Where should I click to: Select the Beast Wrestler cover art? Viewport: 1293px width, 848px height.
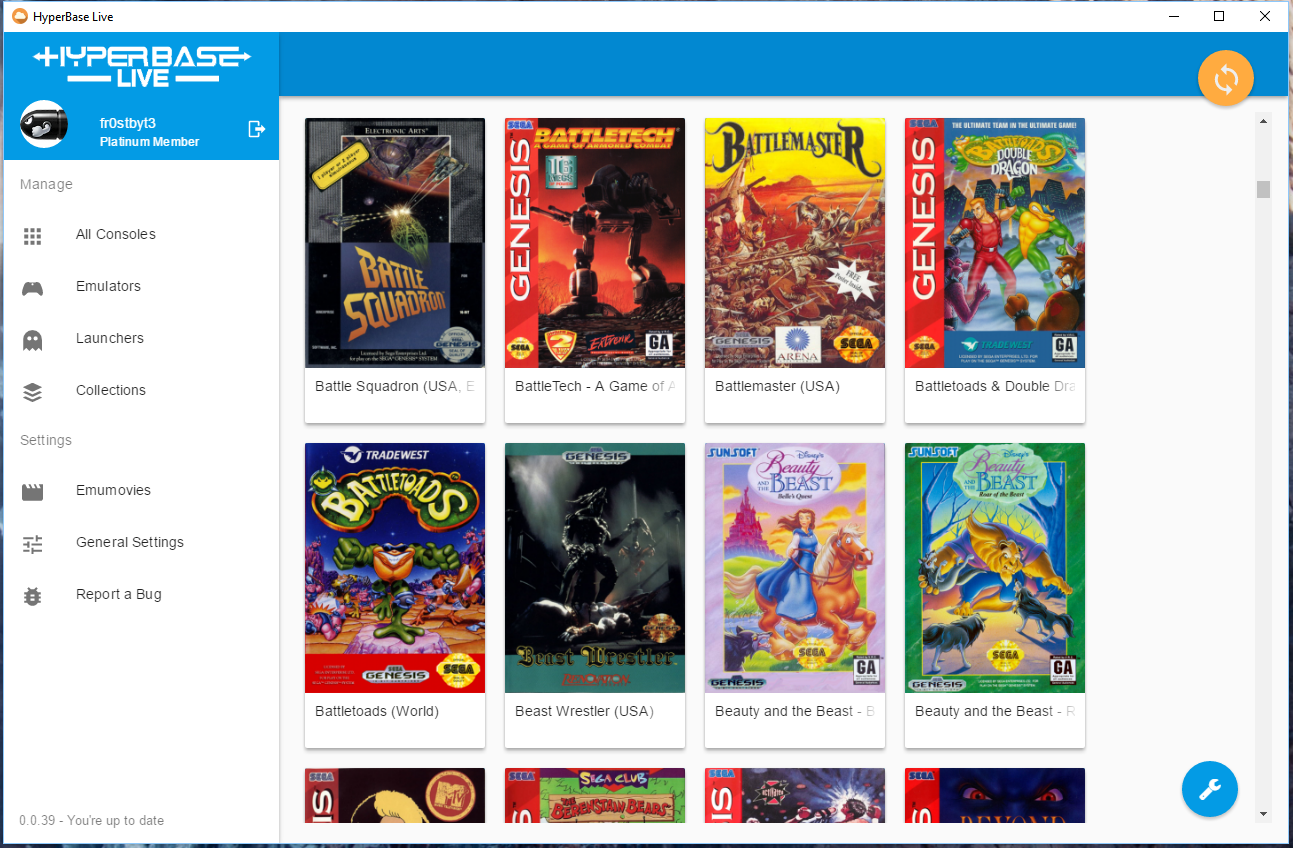(x=595, y=568)
